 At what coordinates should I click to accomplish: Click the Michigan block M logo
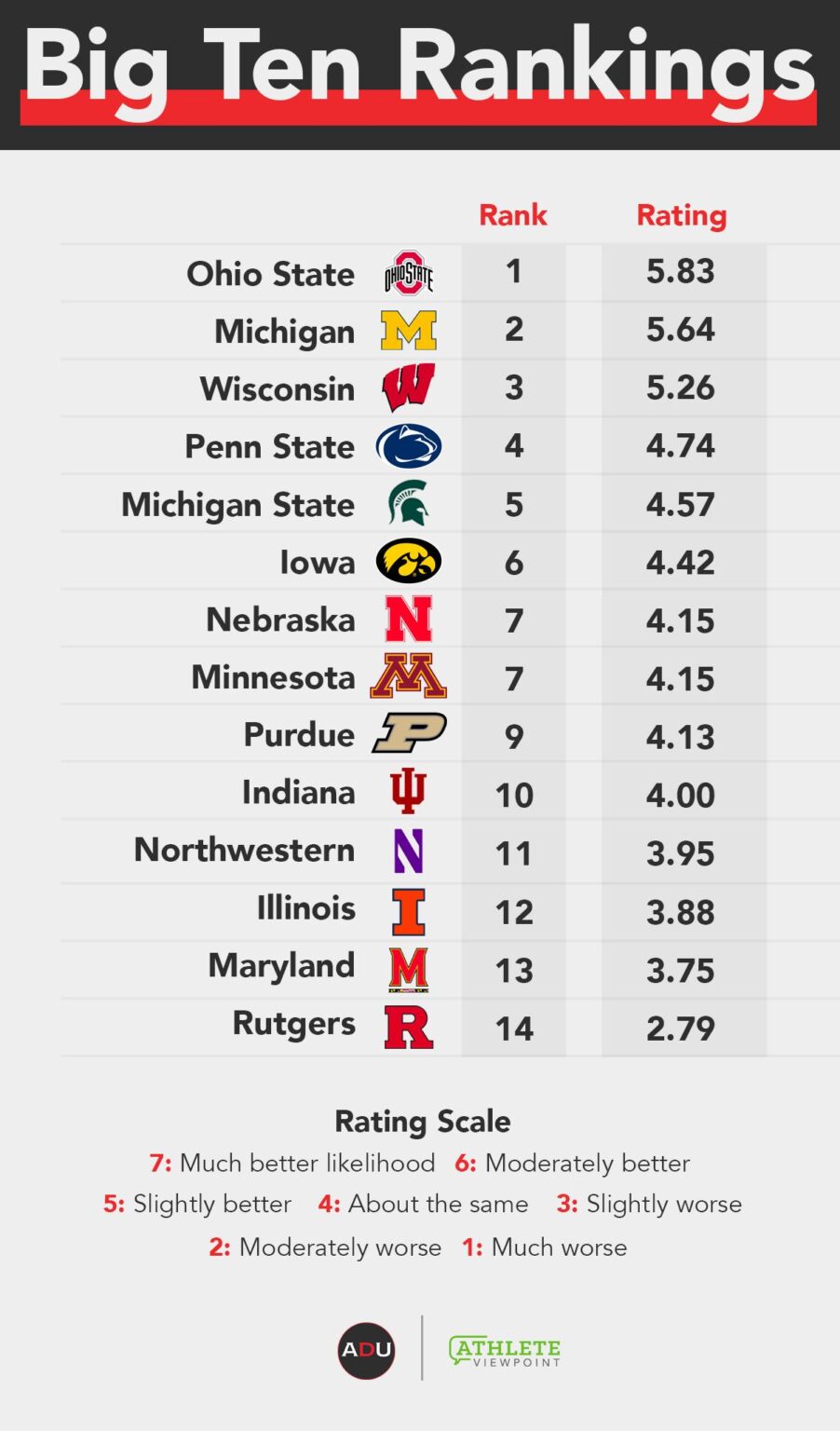coord(409,331)
